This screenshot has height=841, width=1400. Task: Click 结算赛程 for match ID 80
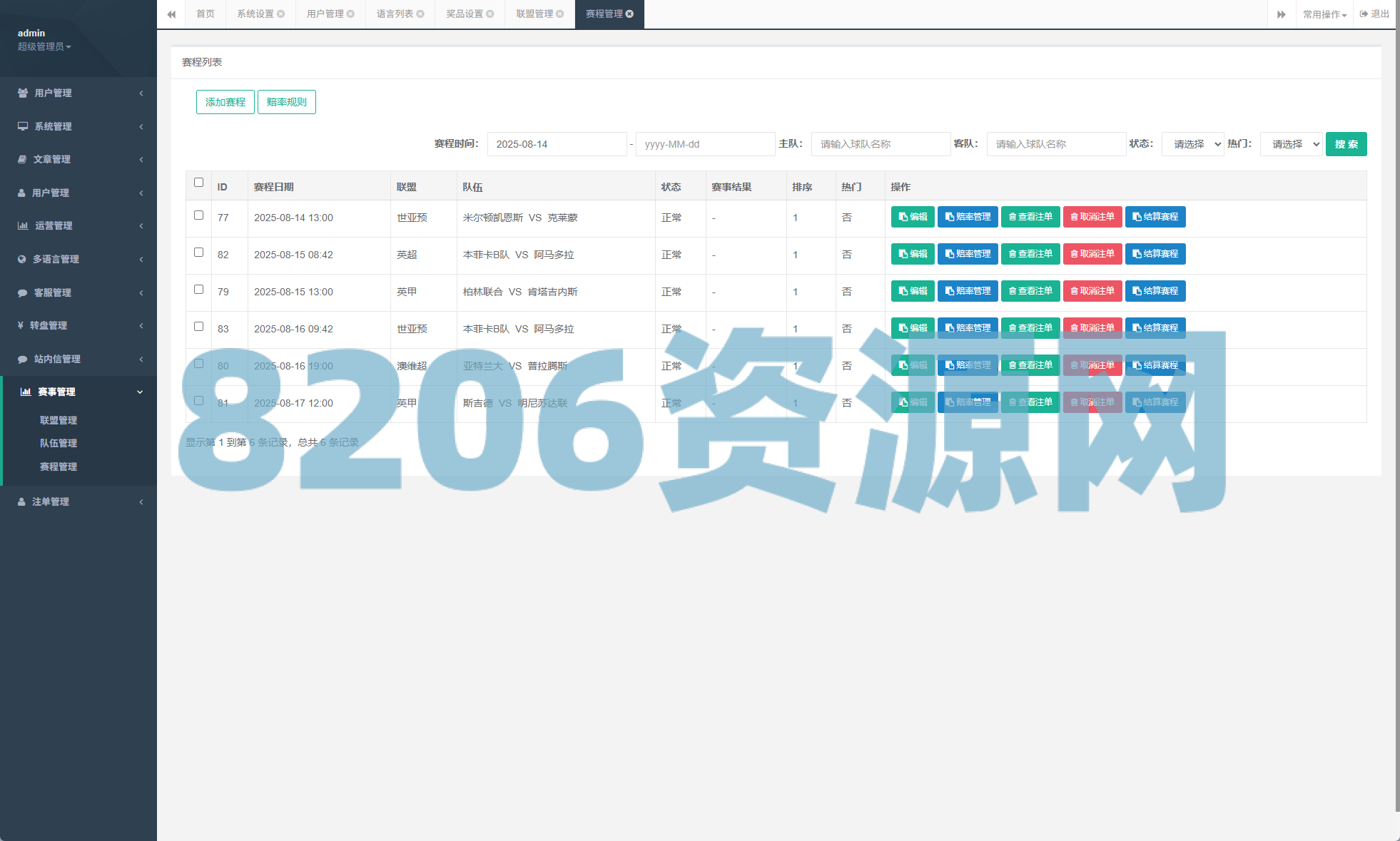1155,365
